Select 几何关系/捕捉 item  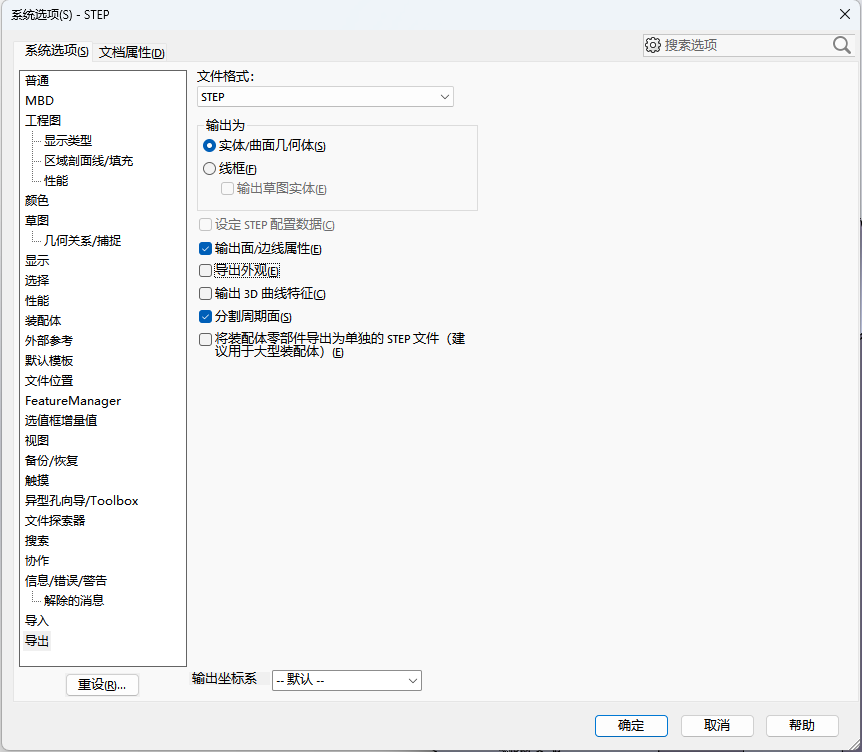pyautogui.click(x=82, y=240)
